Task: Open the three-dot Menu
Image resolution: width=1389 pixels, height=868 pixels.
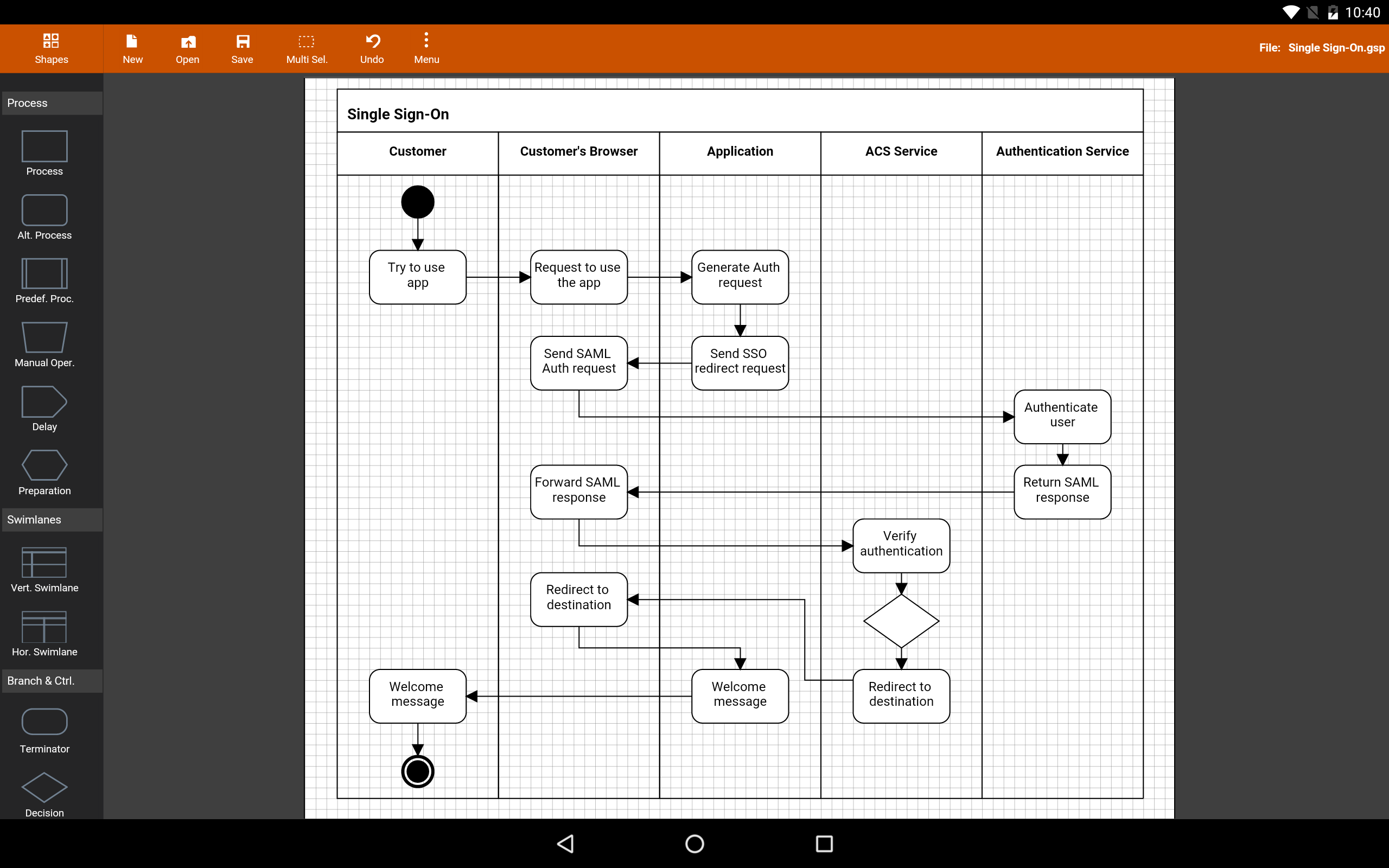Action: click(x=426, y=48)
